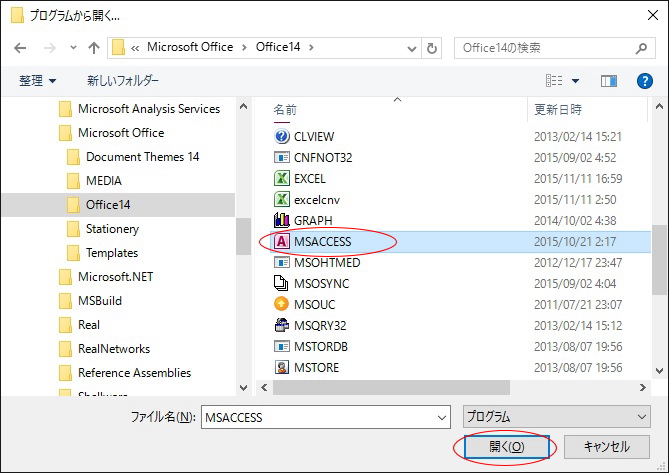Click the キャンセル button
Viewport: 669px width, 473px height.
[x=606, y=447]
